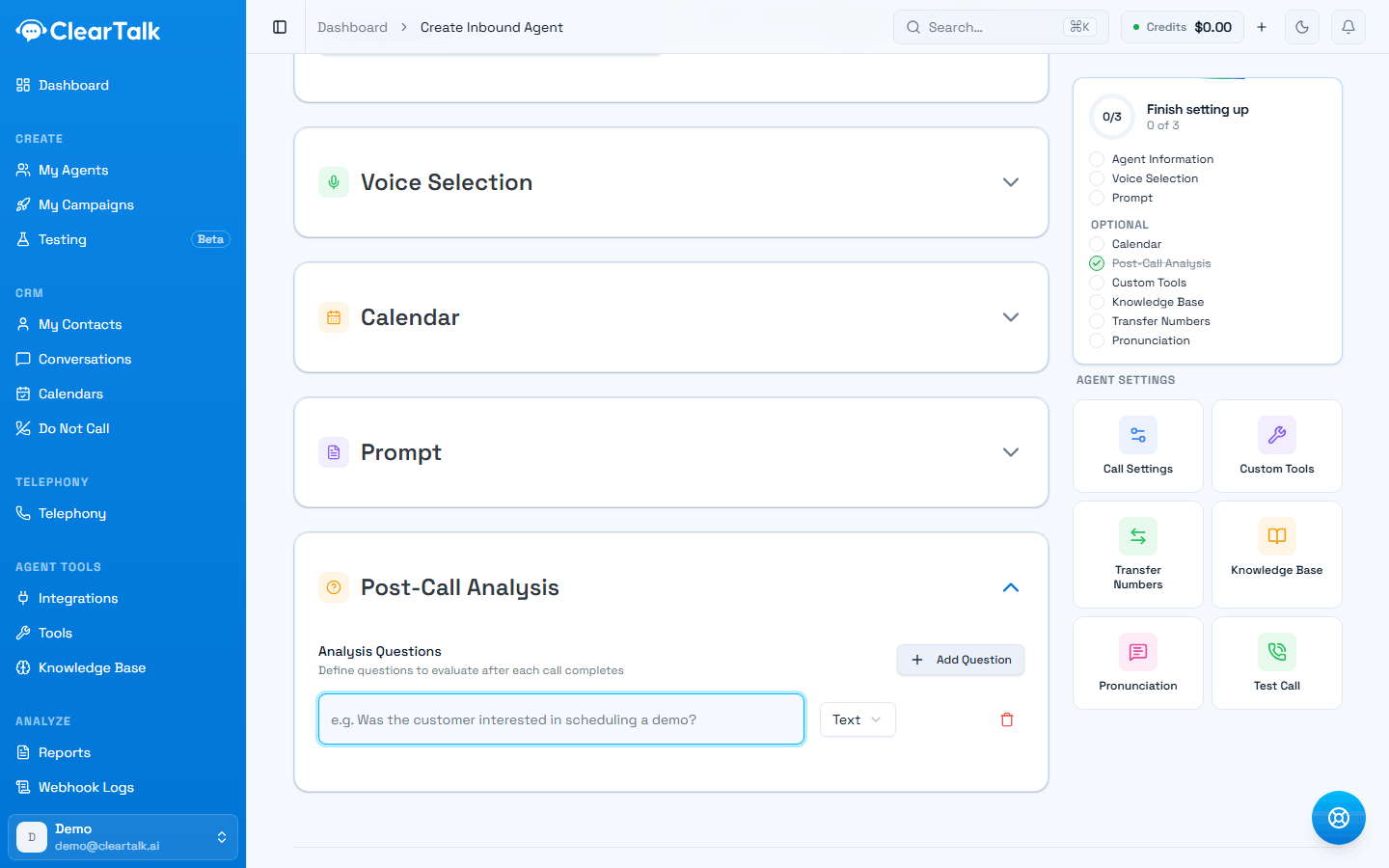Open the Demo account switcher
The image size is (1389, 868).
[x=123, y=837]
